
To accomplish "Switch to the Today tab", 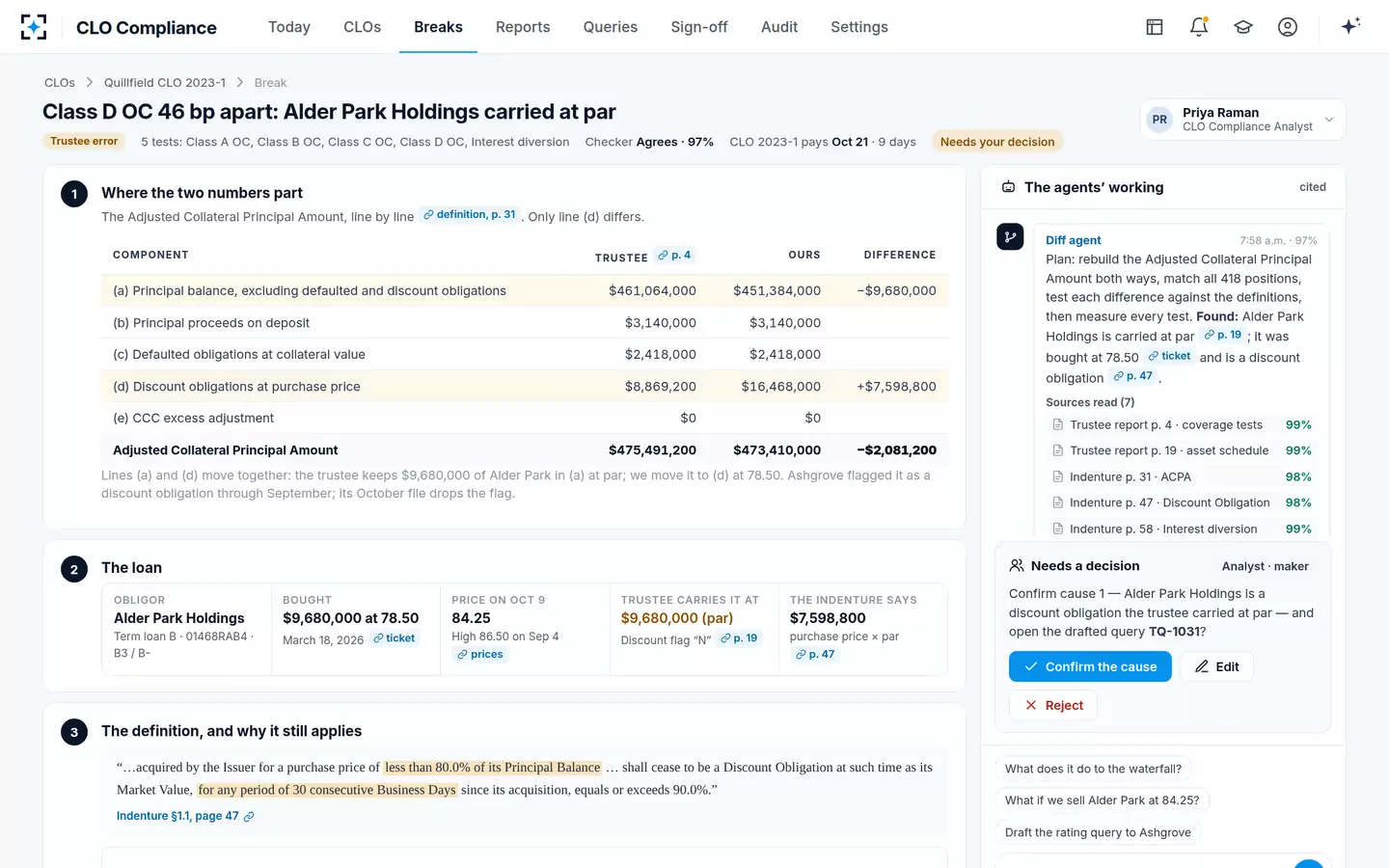I will [289, 27].
